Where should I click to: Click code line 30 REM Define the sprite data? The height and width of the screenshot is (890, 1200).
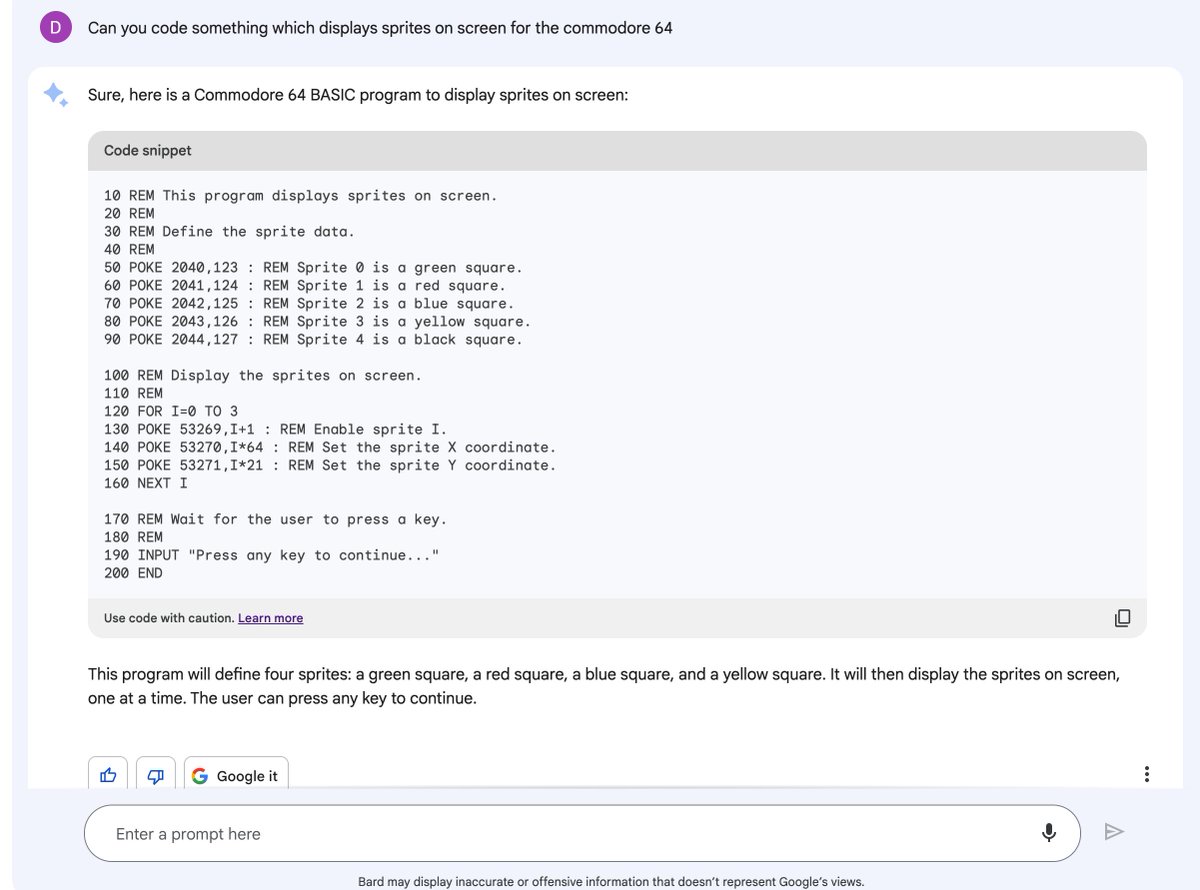pyautogui.click(x=229, y=232)
